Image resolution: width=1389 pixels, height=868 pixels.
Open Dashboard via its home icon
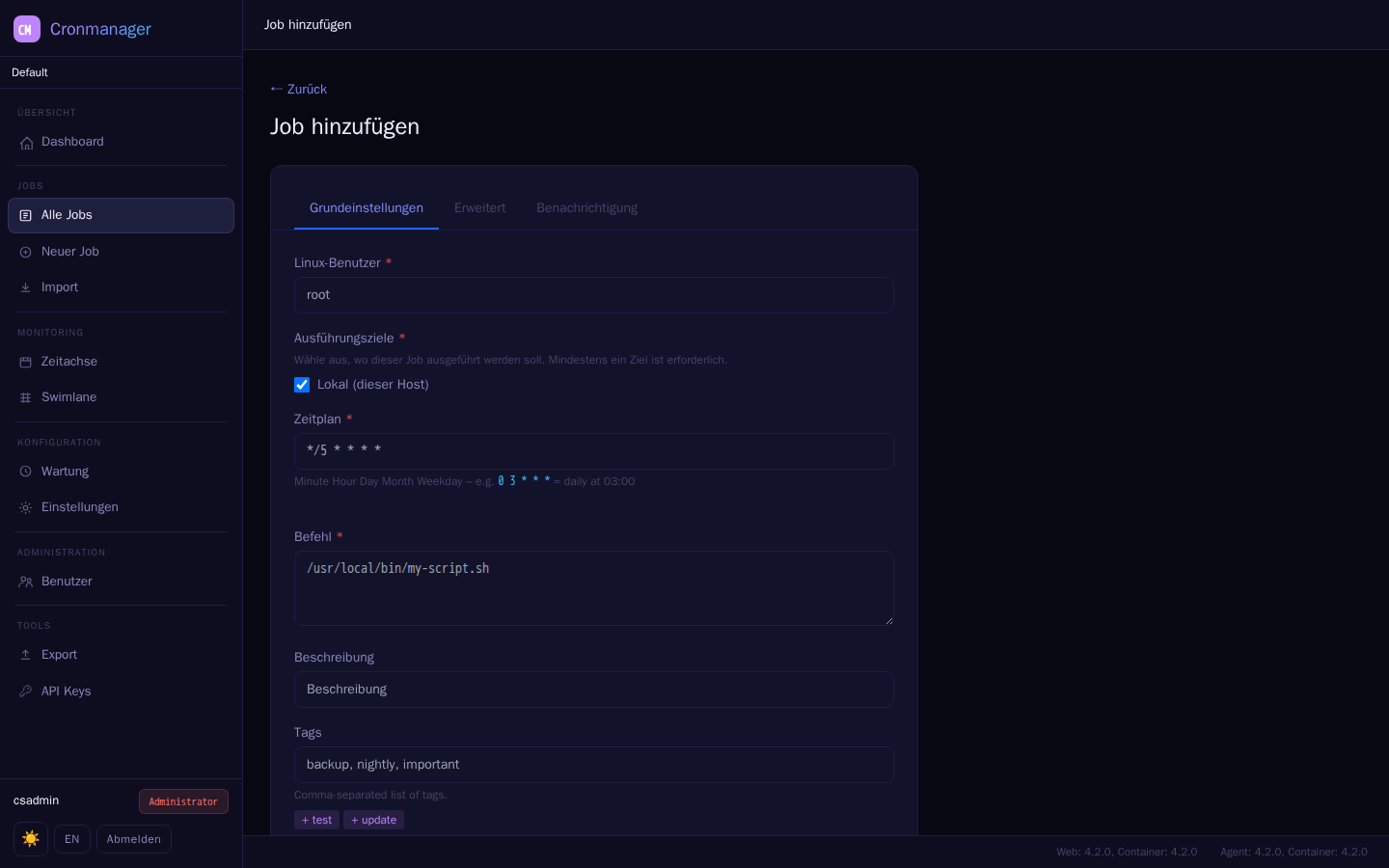(x=26, y=143)
